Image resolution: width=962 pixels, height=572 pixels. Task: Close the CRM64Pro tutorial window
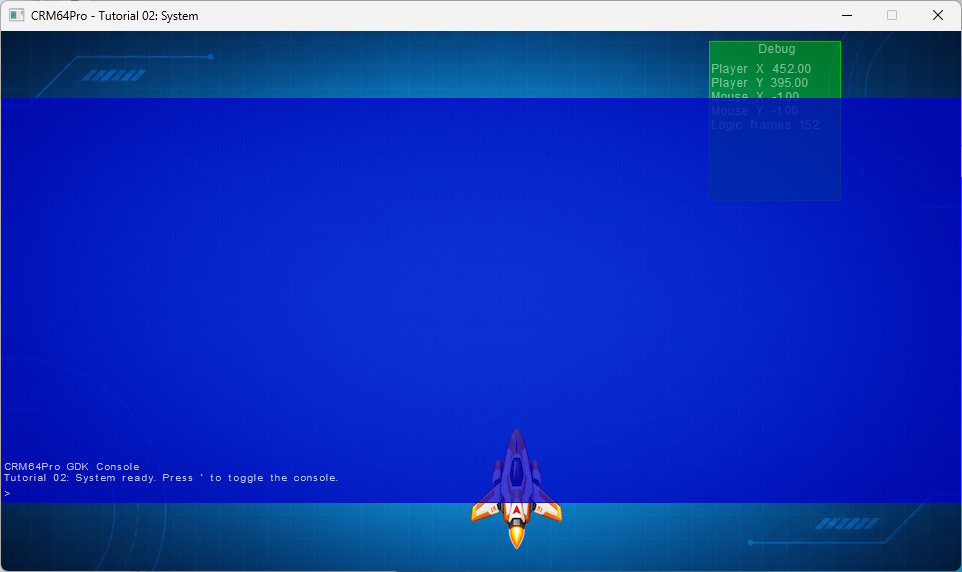(937, 15)
